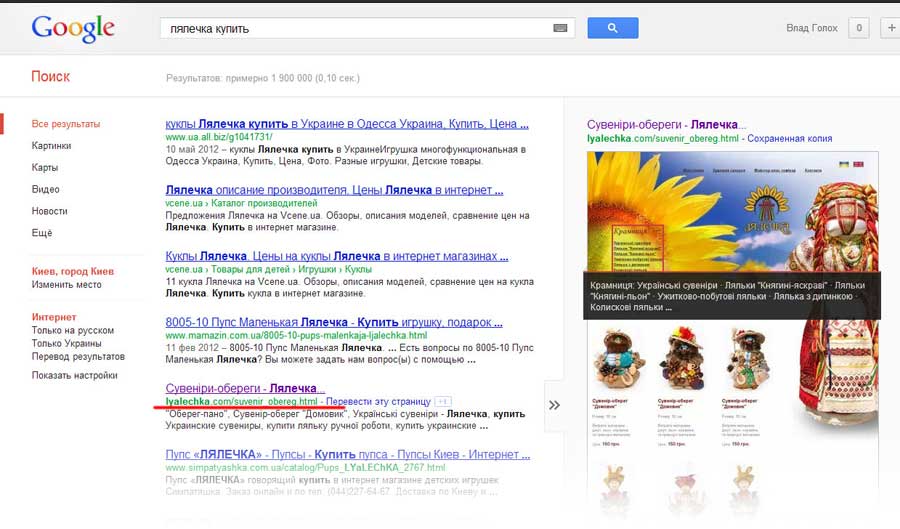Click 'Перевести эту страницу' link
This screenshot has height=529, width=900.
[378, 402]
